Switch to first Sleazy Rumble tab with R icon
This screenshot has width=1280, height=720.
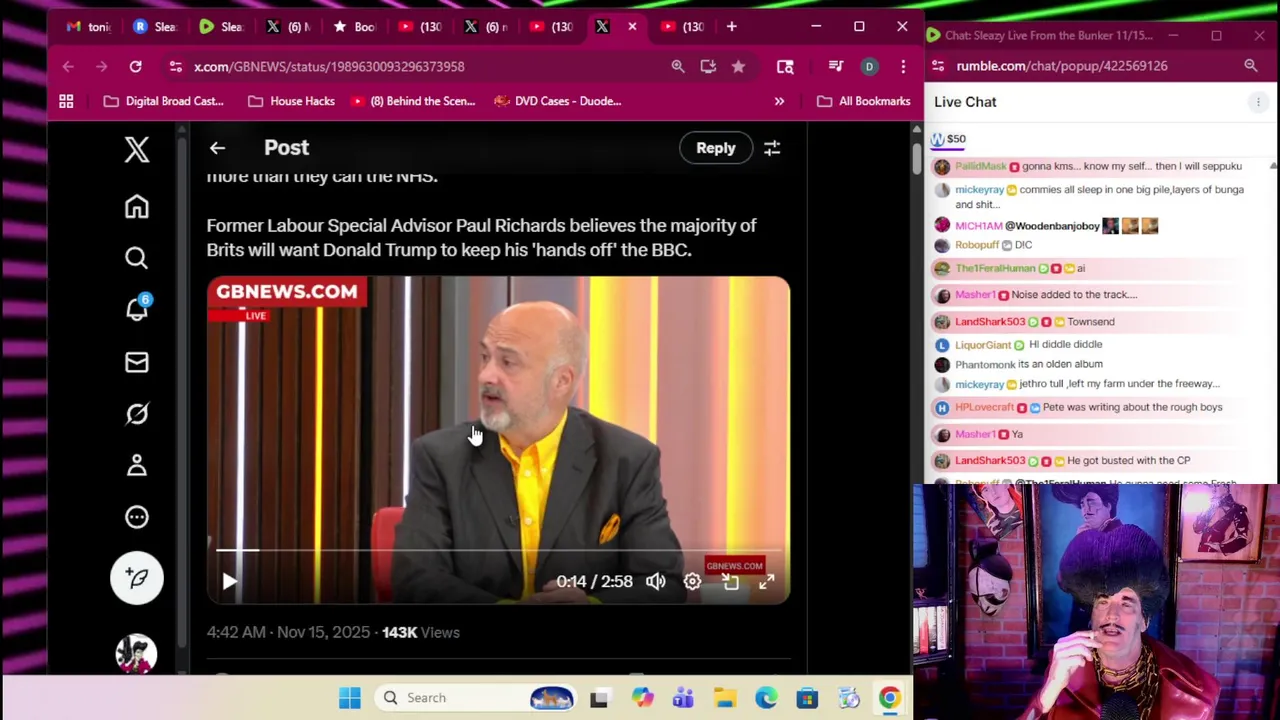coord(154,27)
